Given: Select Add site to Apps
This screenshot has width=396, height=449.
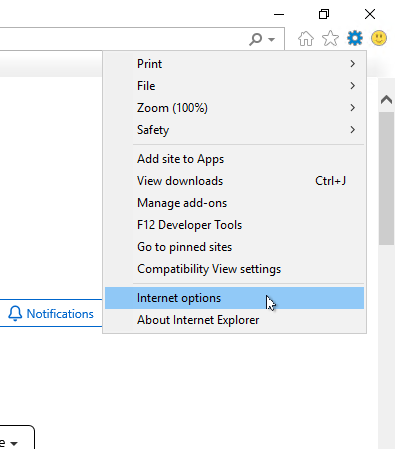Looking at the screenshot, I should click(234, 159).
